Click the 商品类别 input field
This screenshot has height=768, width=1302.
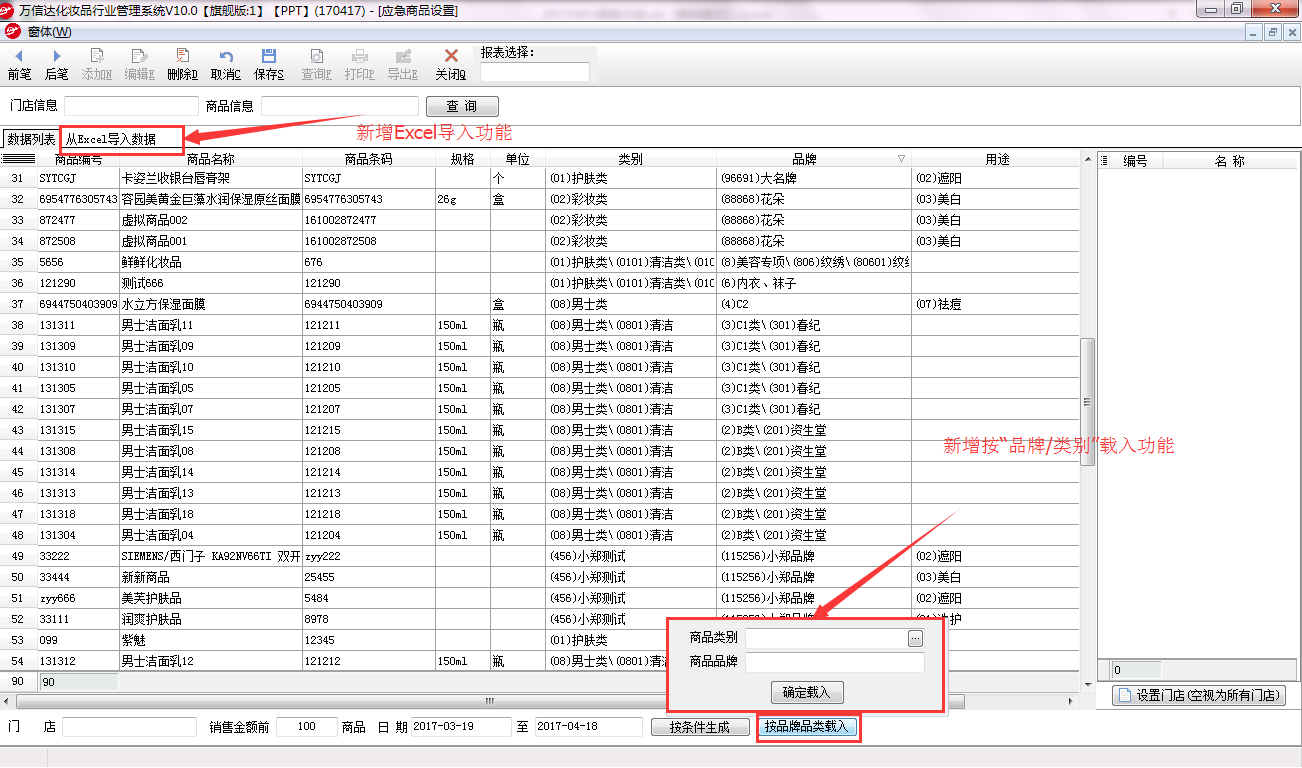826,638
